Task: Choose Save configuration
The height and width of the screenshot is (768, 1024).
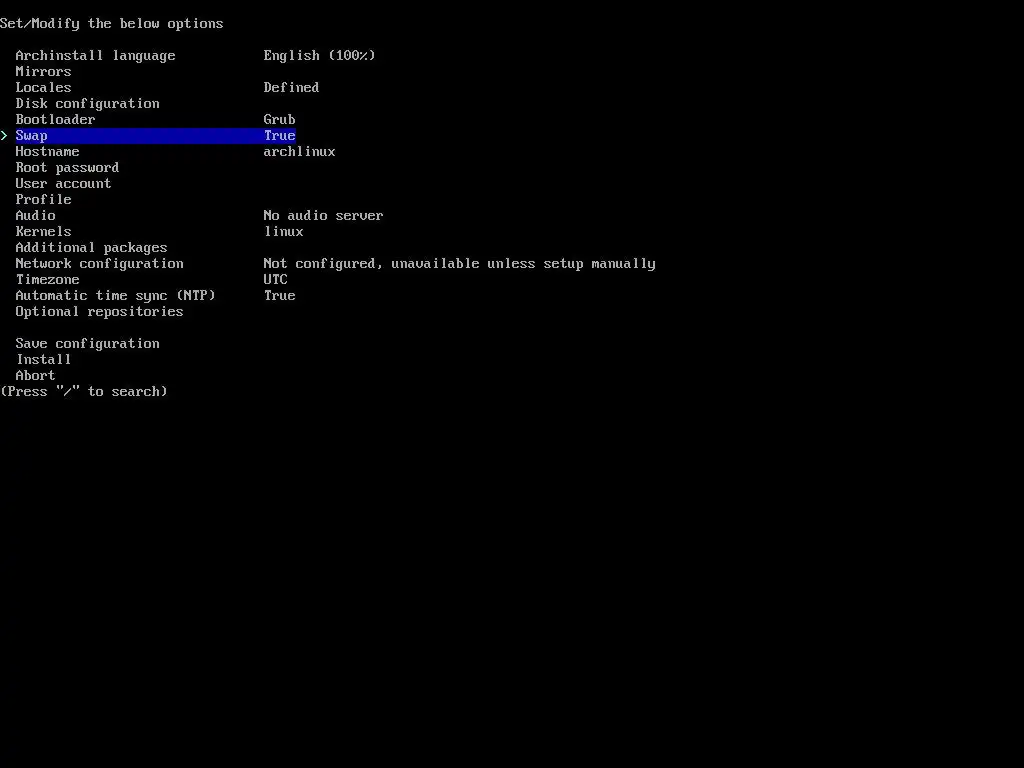Action: [88, 344]
